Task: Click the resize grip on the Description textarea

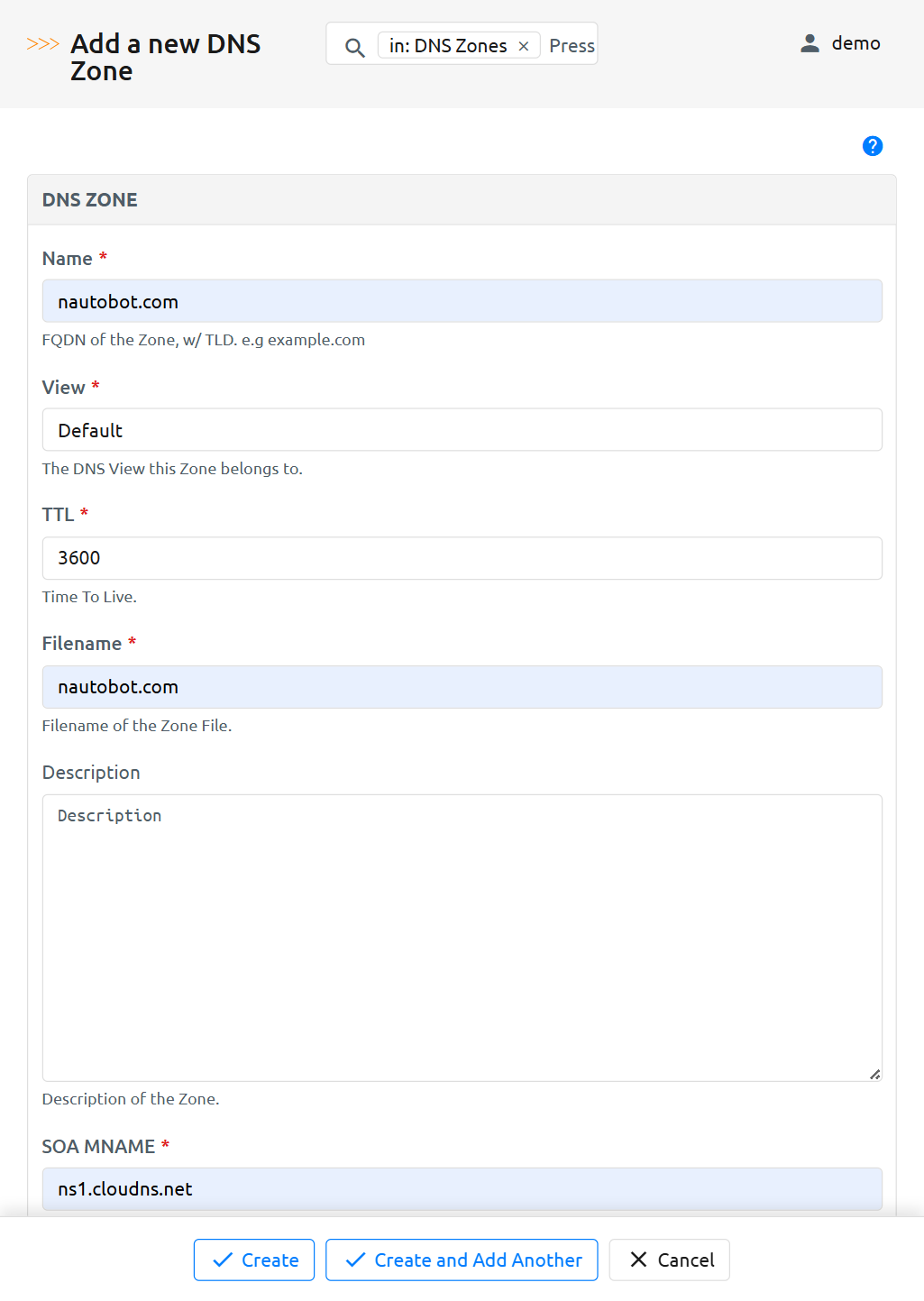Action: [x=874, y=1074]
